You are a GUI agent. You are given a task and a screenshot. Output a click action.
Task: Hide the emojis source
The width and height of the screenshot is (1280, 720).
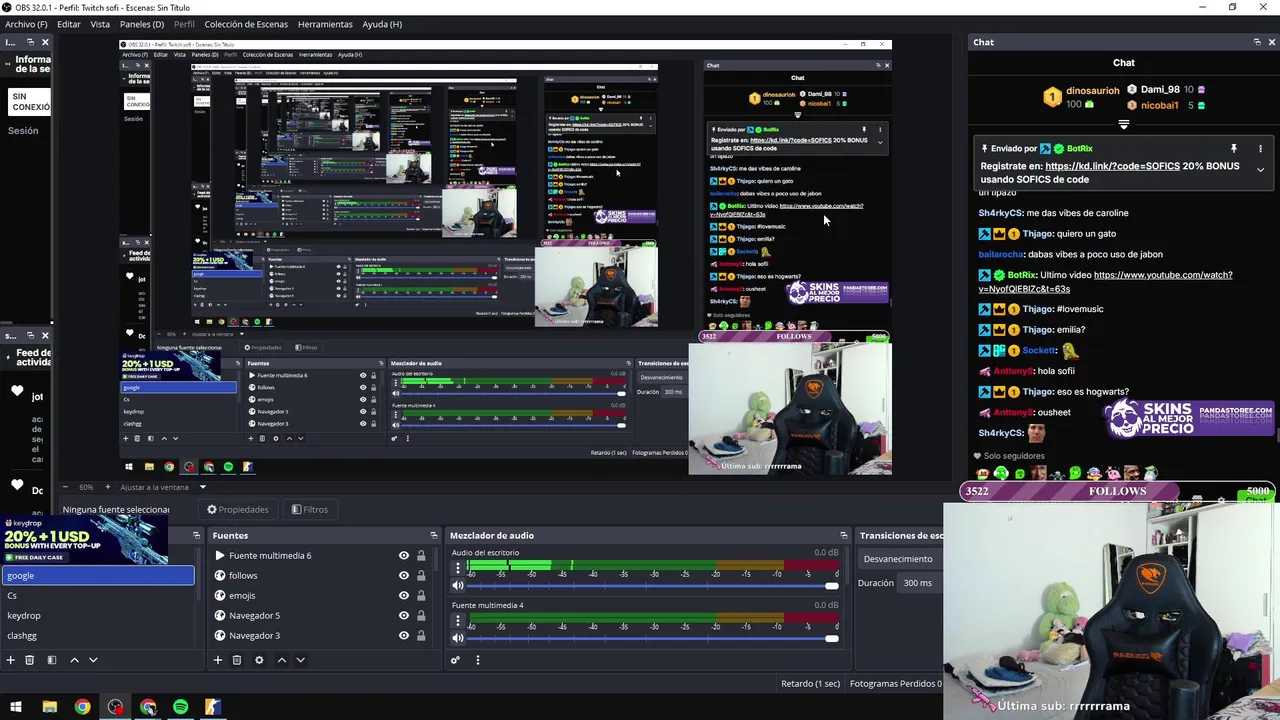click(404, 596)
